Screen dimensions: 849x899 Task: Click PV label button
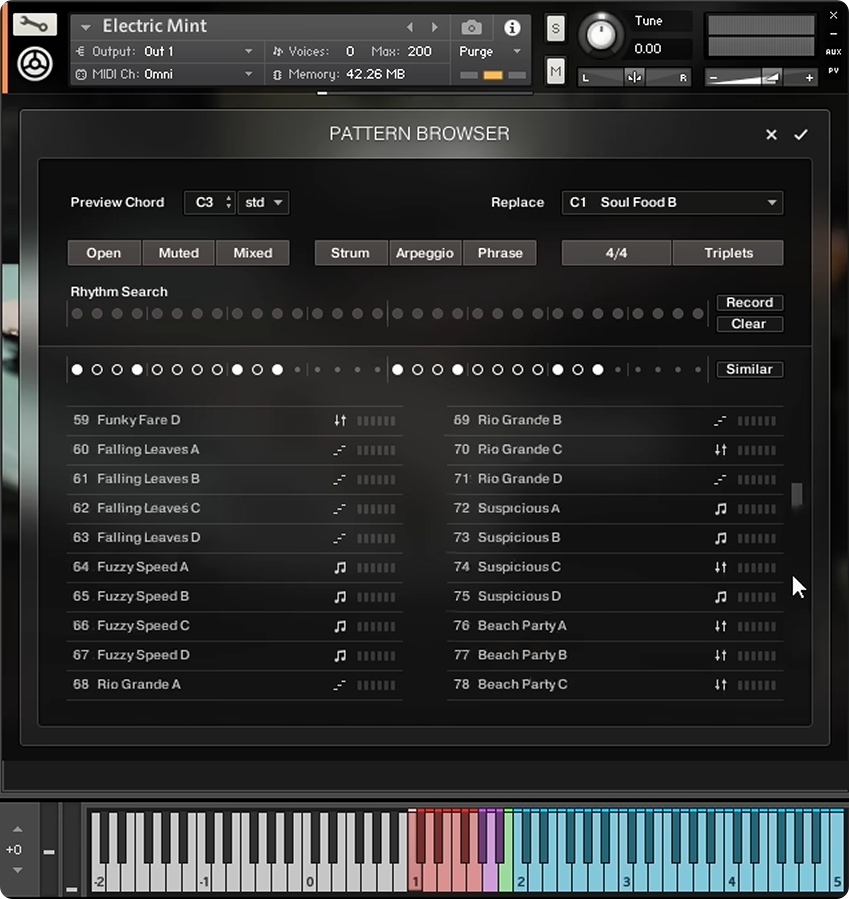pyautogui.click(x=833, y=71)
